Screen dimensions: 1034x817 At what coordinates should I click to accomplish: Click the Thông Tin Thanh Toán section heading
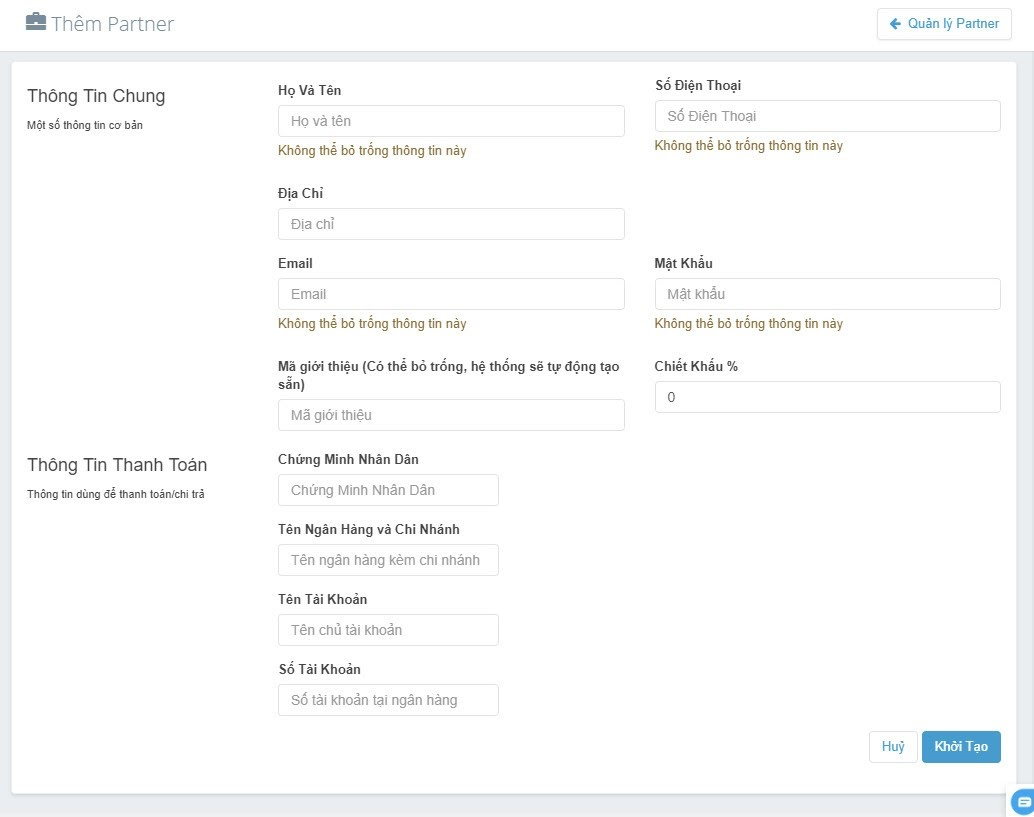coord(117,465)
